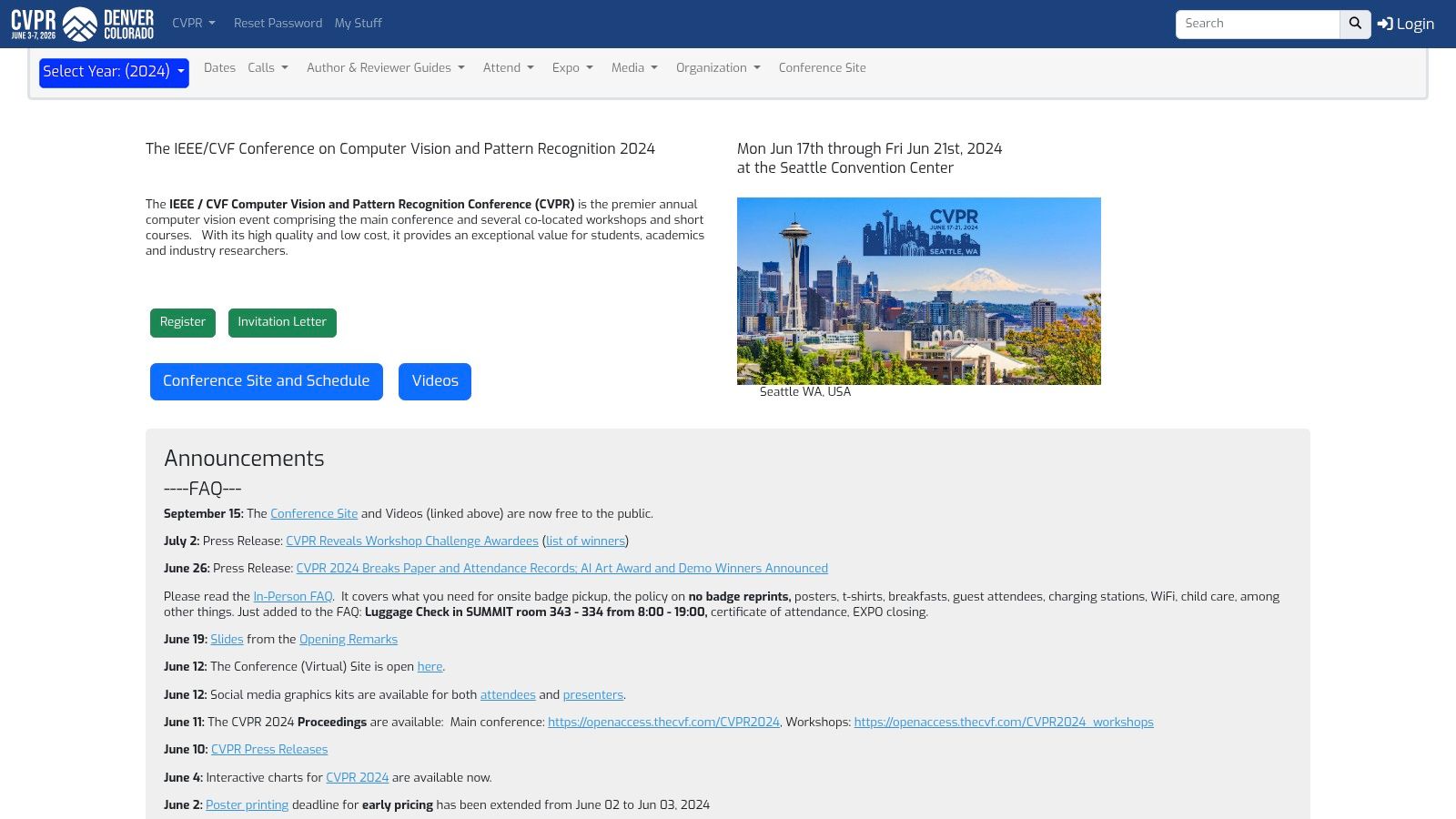Click the CVPR Denver Colorado logo
This screenshot has width=1456, height=819.
(82, 24)
